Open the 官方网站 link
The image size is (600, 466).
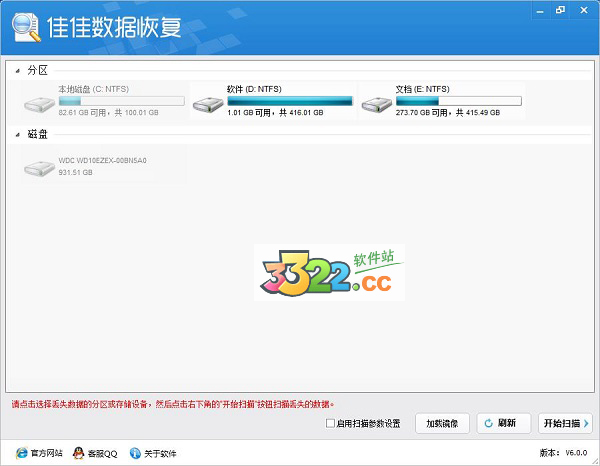click(46, 453)
